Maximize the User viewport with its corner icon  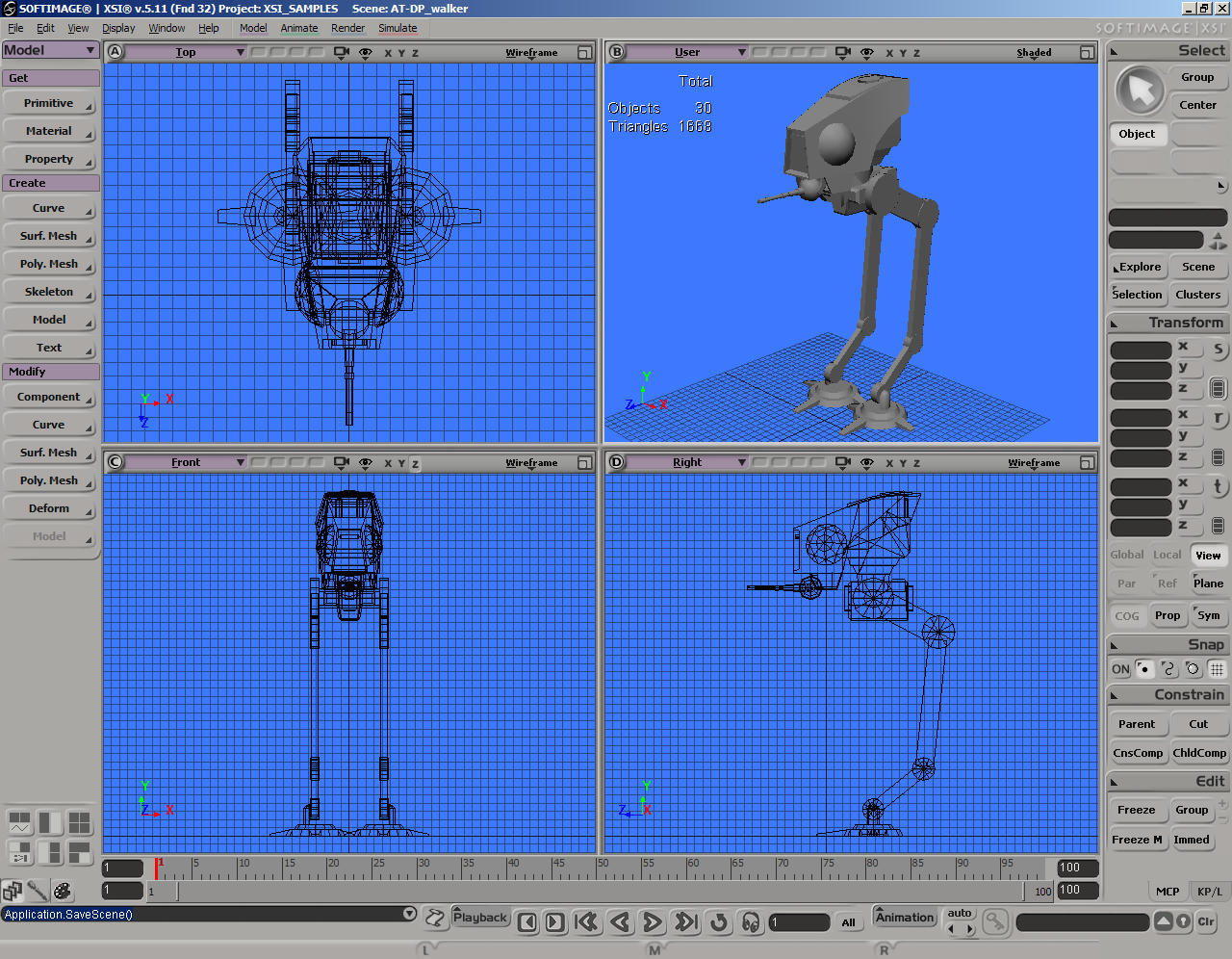1087,53
